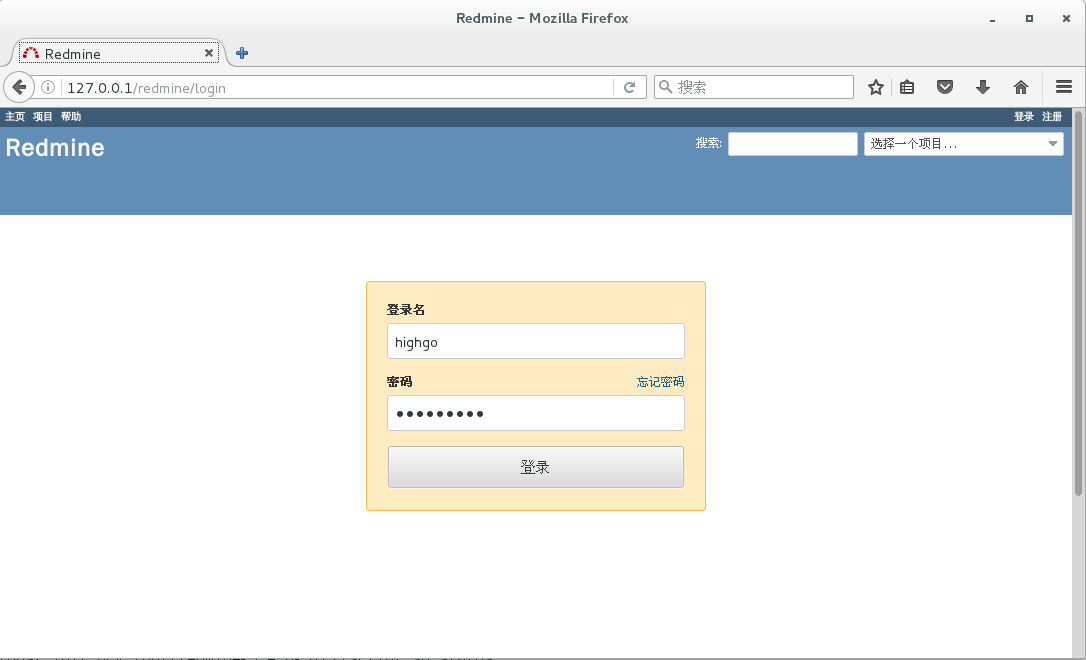The width and height of the screenshot is (1086, 660).
Task: Open the Downloads arrow icon
Action: tap(982, 87)
